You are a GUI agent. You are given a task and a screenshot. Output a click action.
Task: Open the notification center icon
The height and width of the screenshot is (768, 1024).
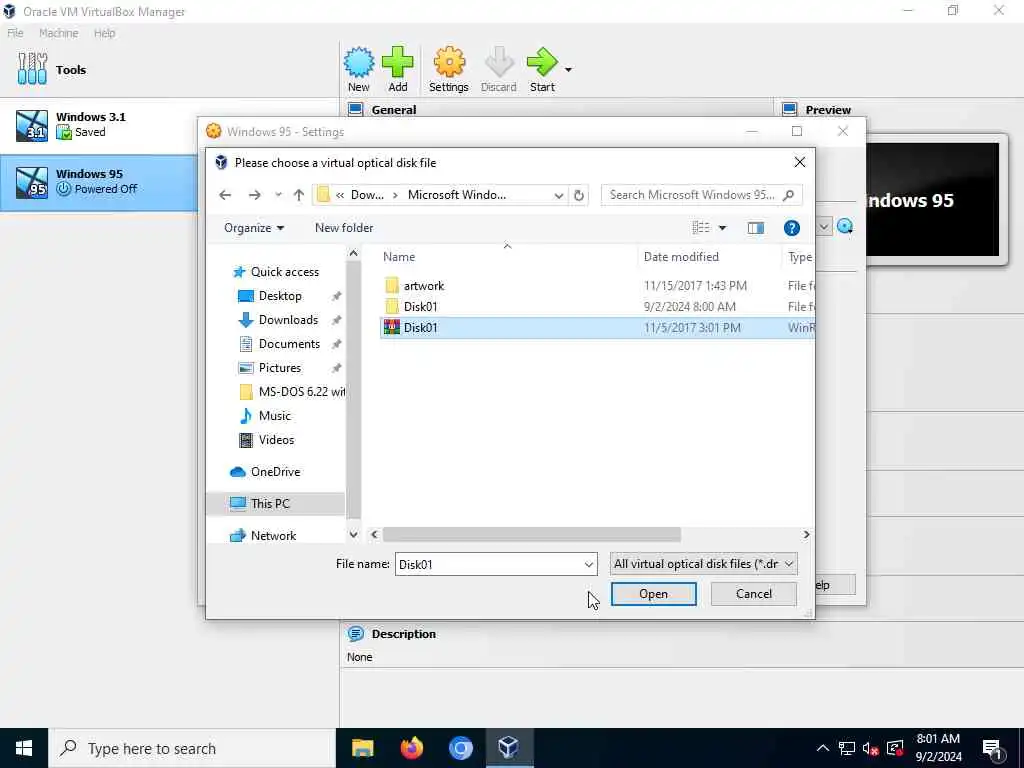pyautogui.click(x=992, y=749)
